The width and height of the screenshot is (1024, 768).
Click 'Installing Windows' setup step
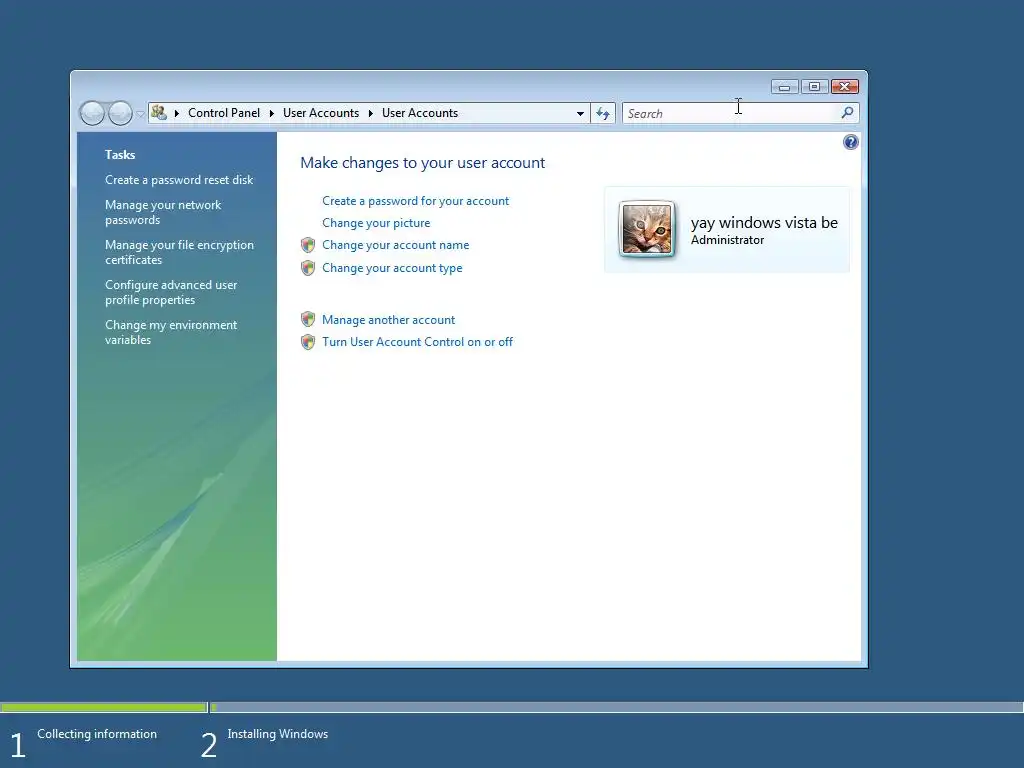(x=278, y=734)
